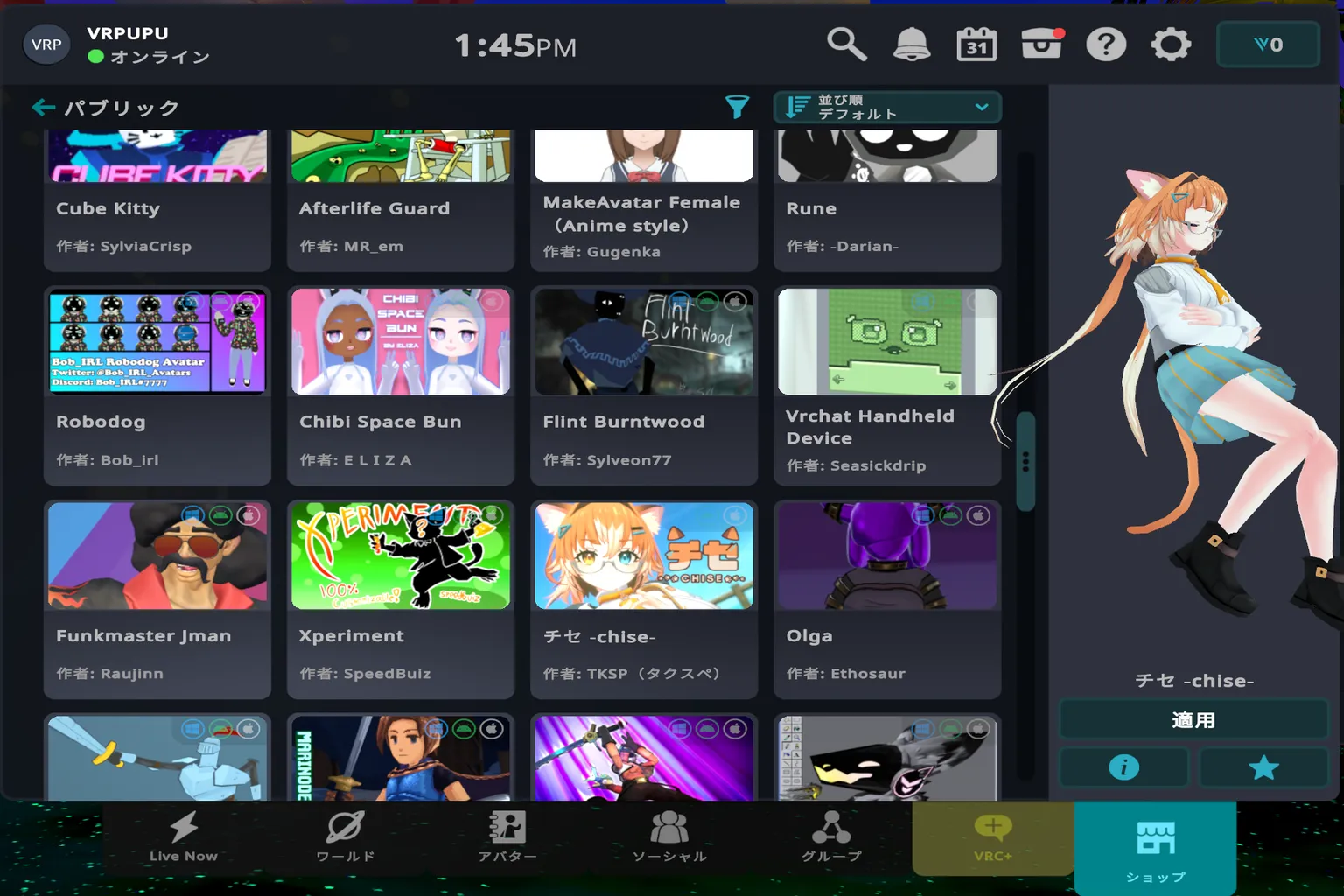Select the sword knight avatar thumbnail

pos(157,758)
